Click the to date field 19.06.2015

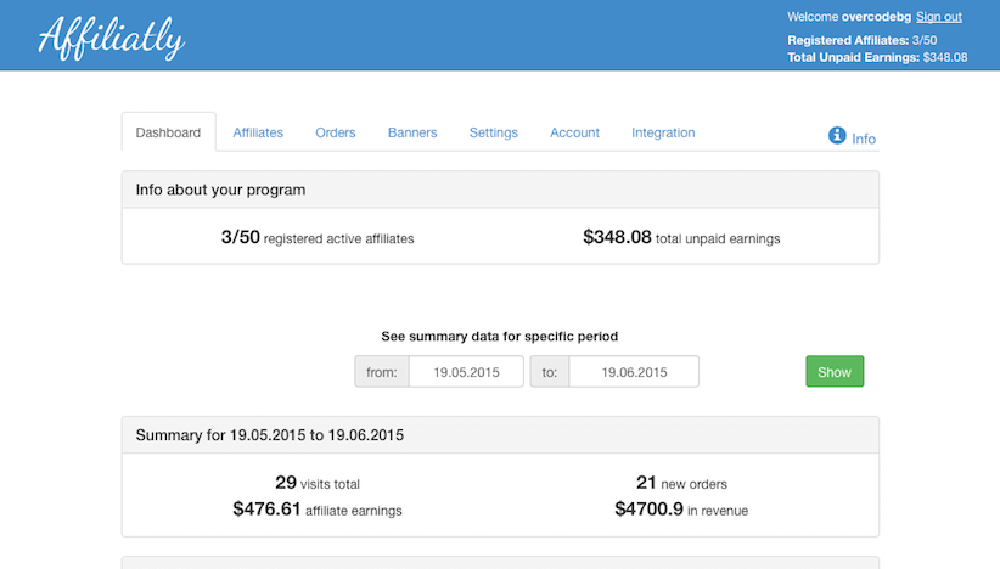(634, 372)
